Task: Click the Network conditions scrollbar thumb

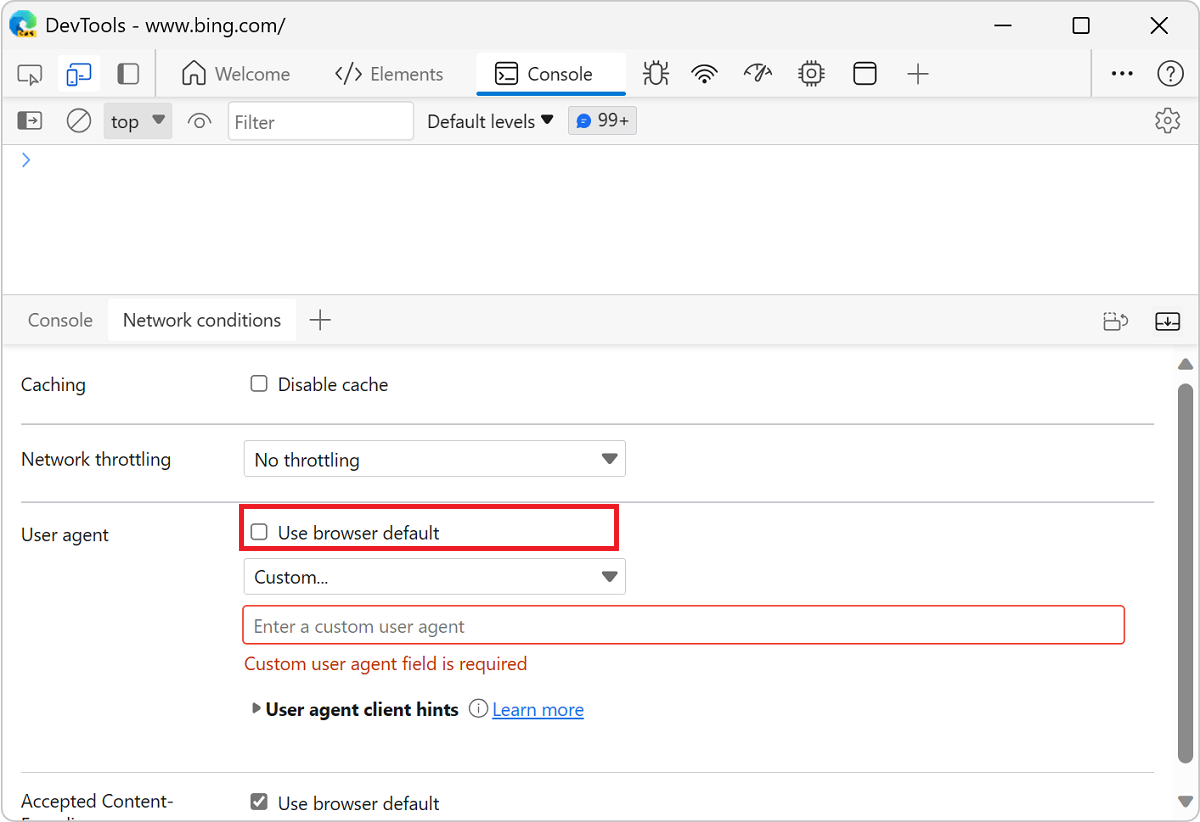Action: pyautogui.click(x=1186, y=574)
